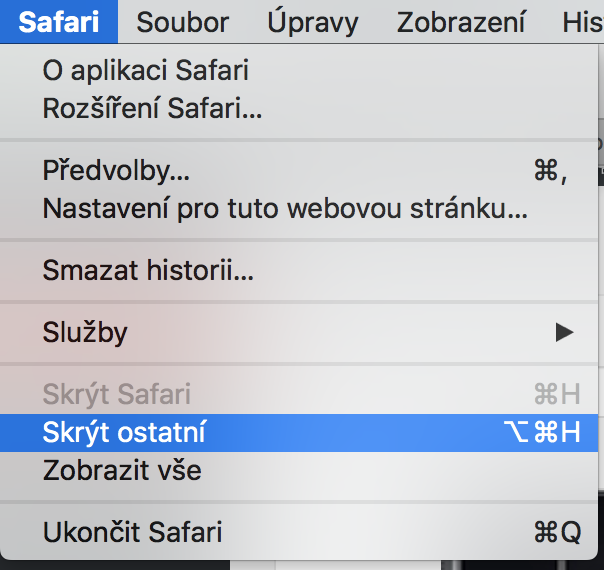Click the ⌘, shortcut beside Předvolby
The width and height of the screenshot is (604, 570).
(550, 171)
